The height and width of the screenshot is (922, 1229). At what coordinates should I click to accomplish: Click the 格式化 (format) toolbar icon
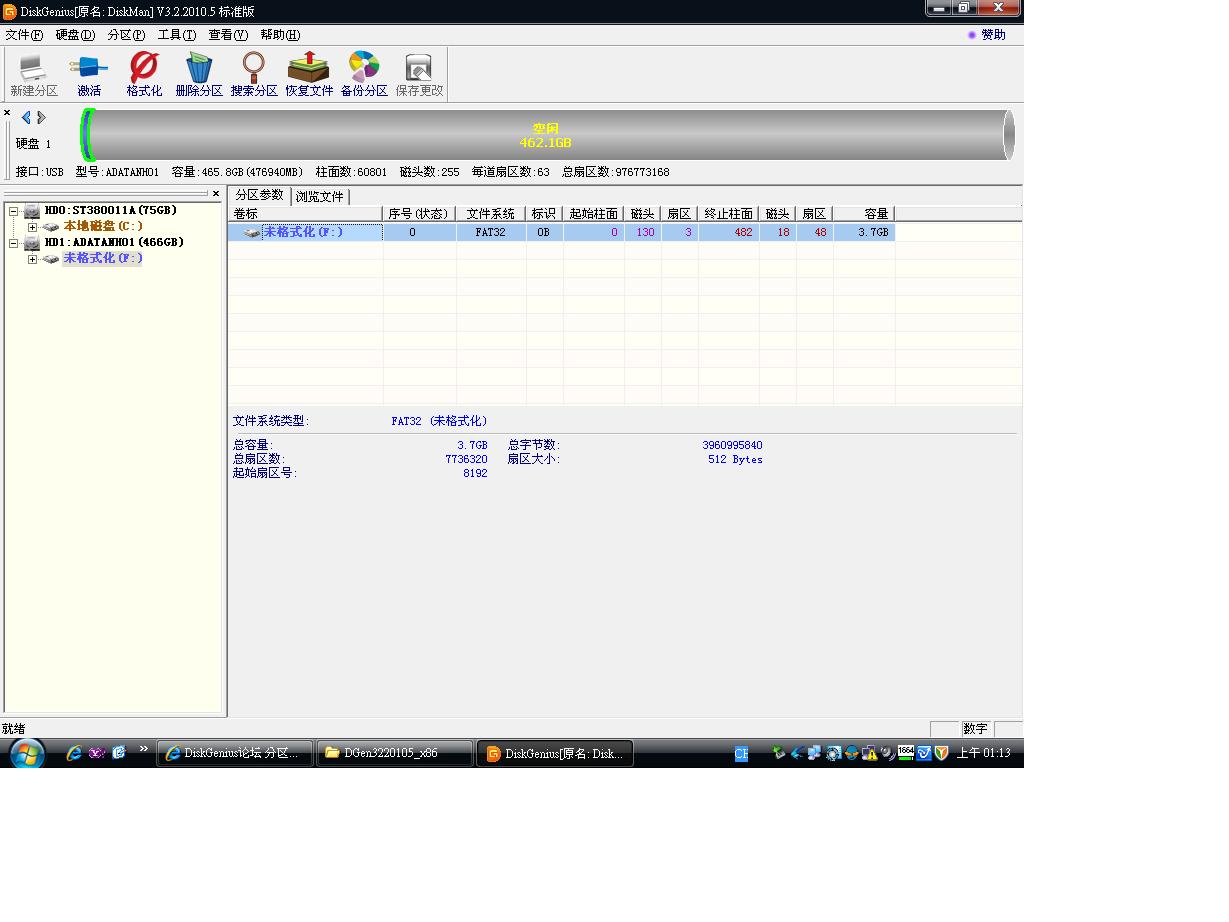(x=144, y=75)
